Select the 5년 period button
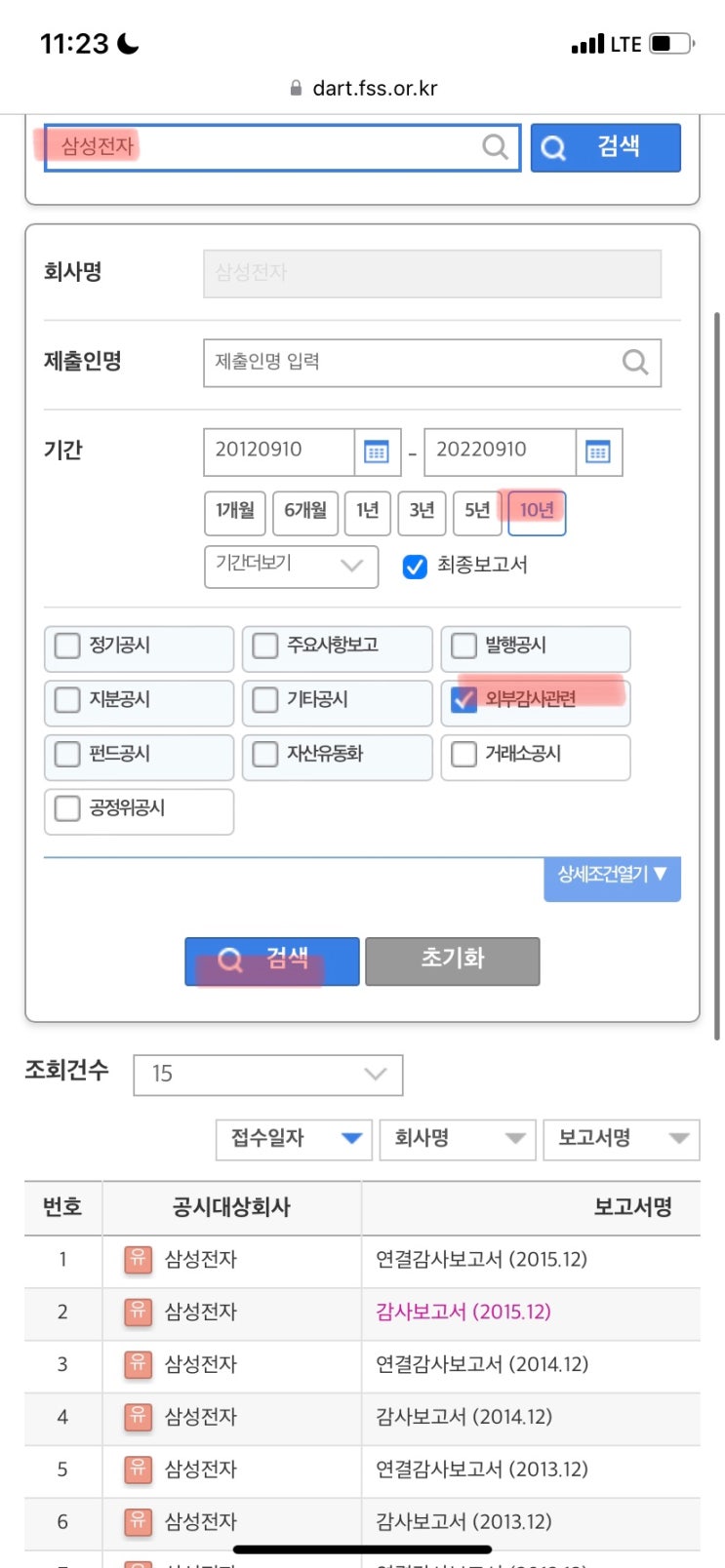The image size is (725, 1568). [x=477, y=511]
